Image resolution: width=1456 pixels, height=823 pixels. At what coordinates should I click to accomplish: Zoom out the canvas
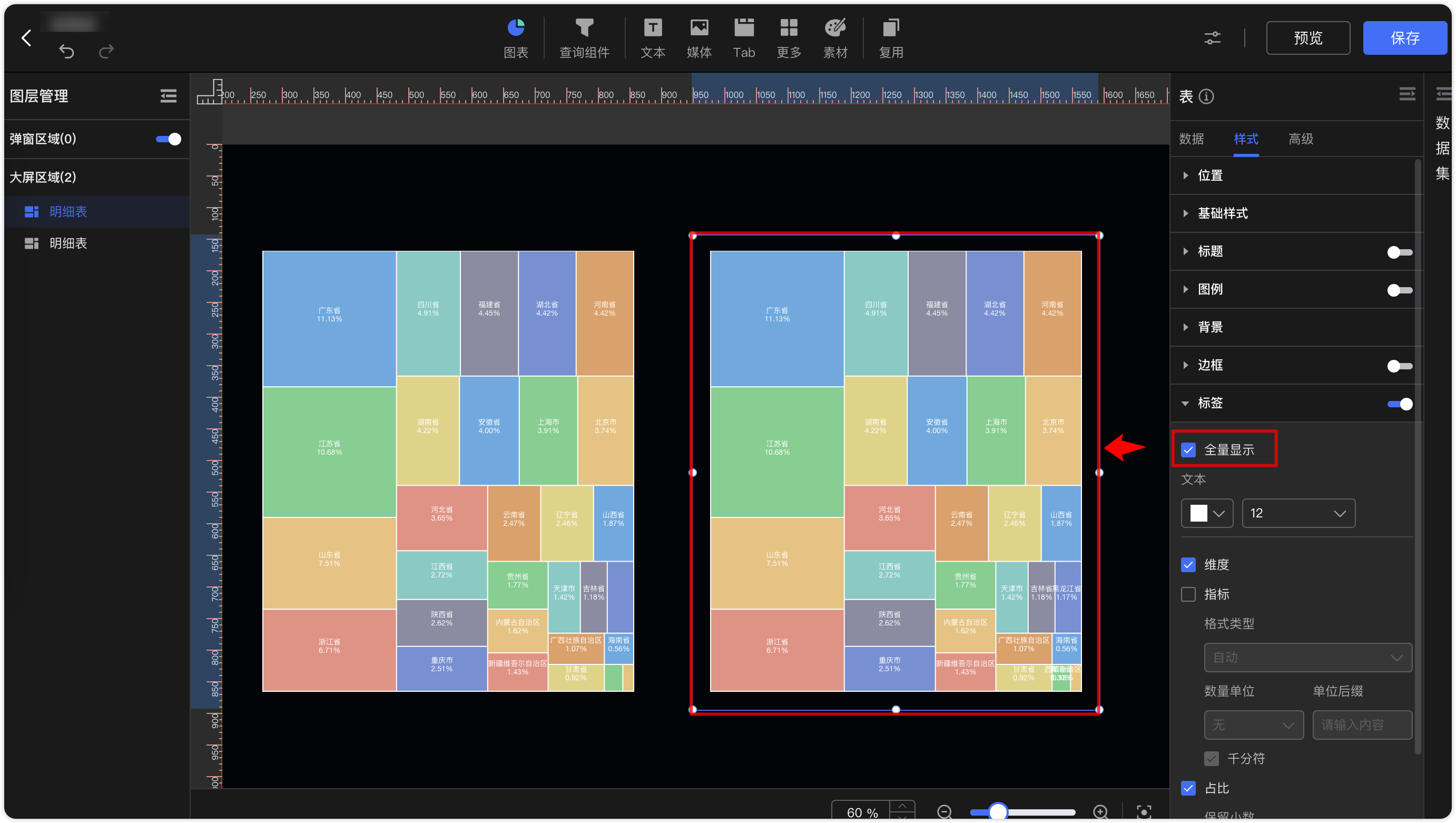pyautogui.click(x=945, y=812)
